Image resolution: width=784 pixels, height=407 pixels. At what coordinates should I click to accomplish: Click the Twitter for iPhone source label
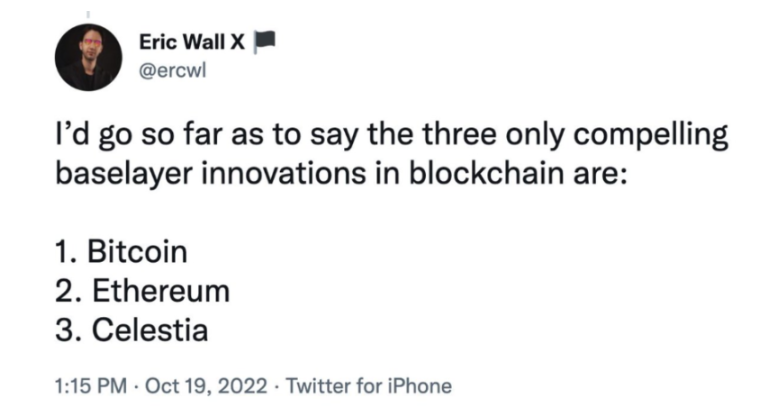[369, 386]
